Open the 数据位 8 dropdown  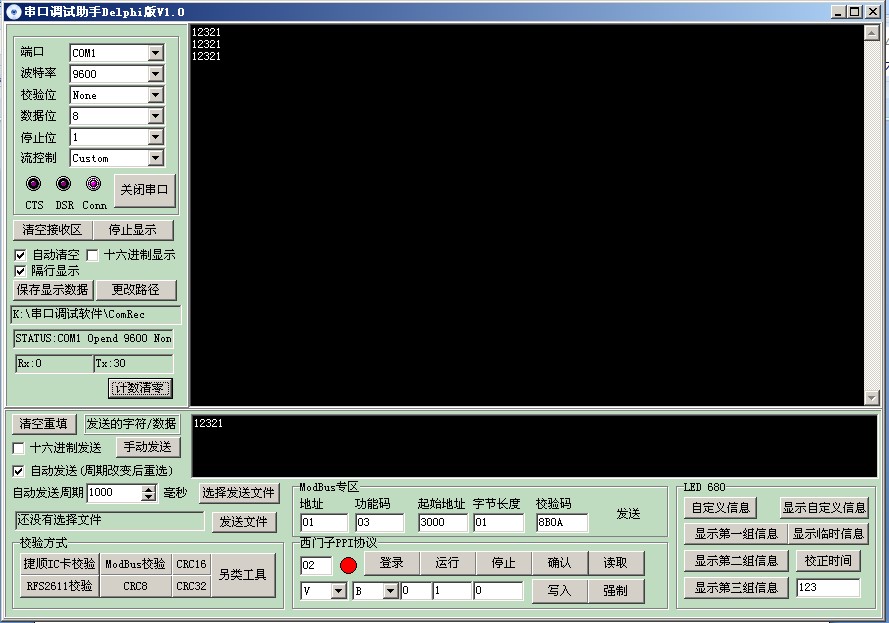pyautogui.click(x=156, y=116)
